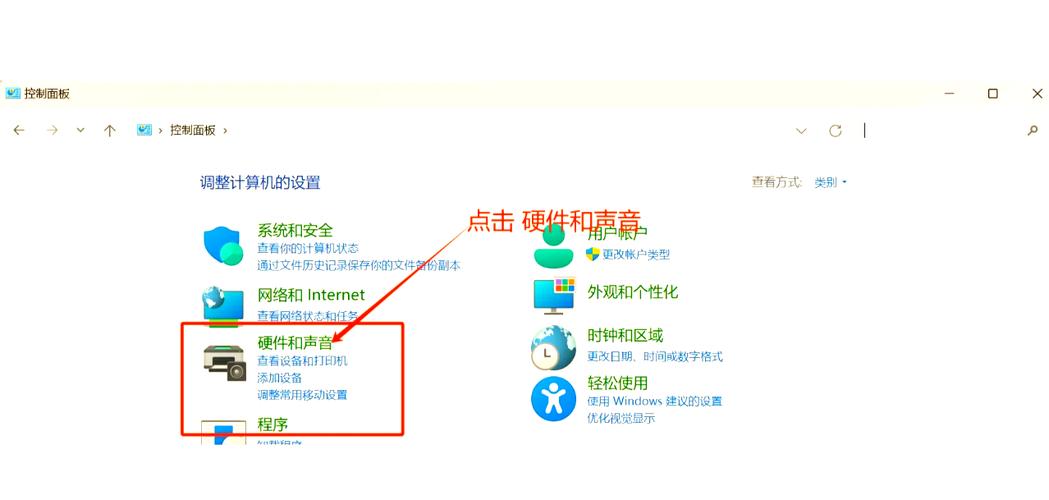1049x500 pixels.
Task: Go up one level with the up arrow
Action: point(110,131)
